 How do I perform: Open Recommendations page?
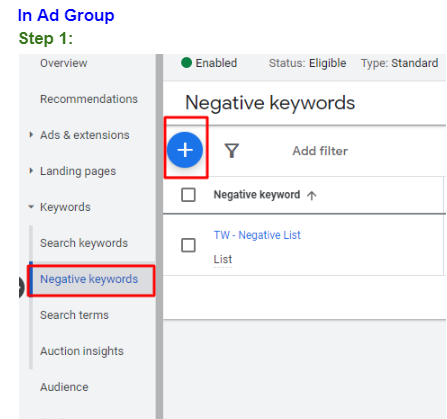pos(89,99)
